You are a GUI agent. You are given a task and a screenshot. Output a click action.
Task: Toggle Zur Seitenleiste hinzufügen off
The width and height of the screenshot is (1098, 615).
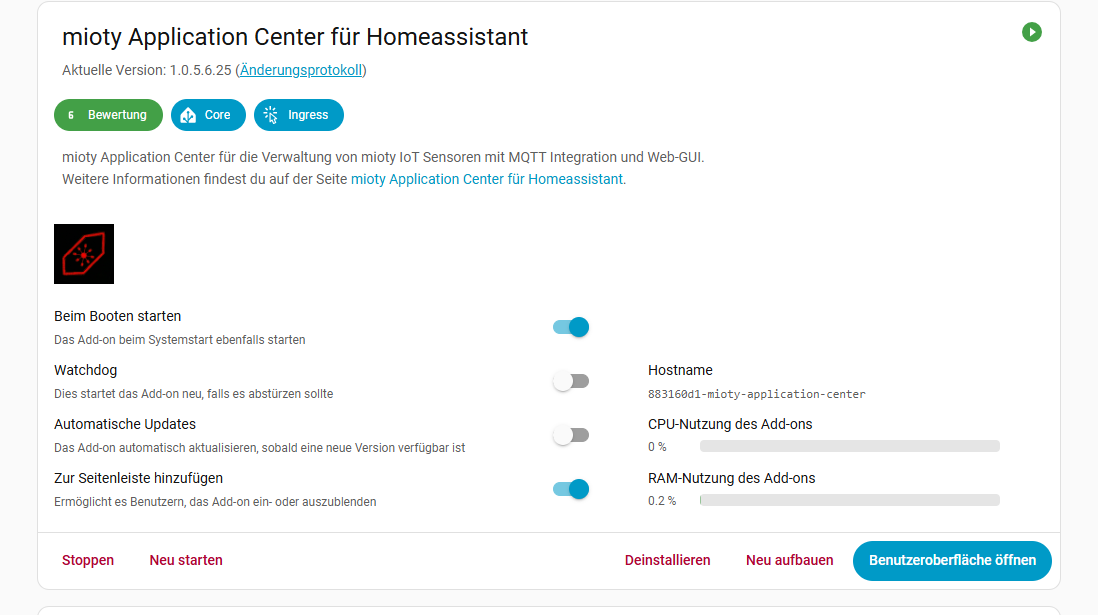(x=571, y=489)
